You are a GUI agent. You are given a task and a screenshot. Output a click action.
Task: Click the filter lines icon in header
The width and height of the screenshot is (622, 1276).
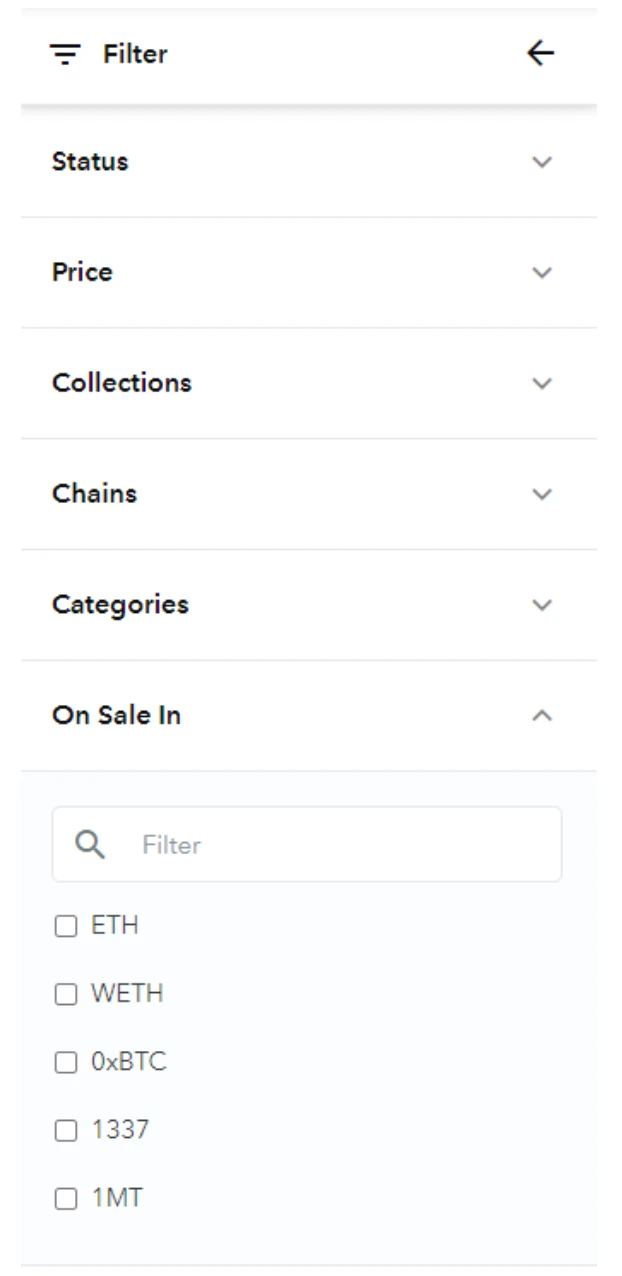[65, 54]
